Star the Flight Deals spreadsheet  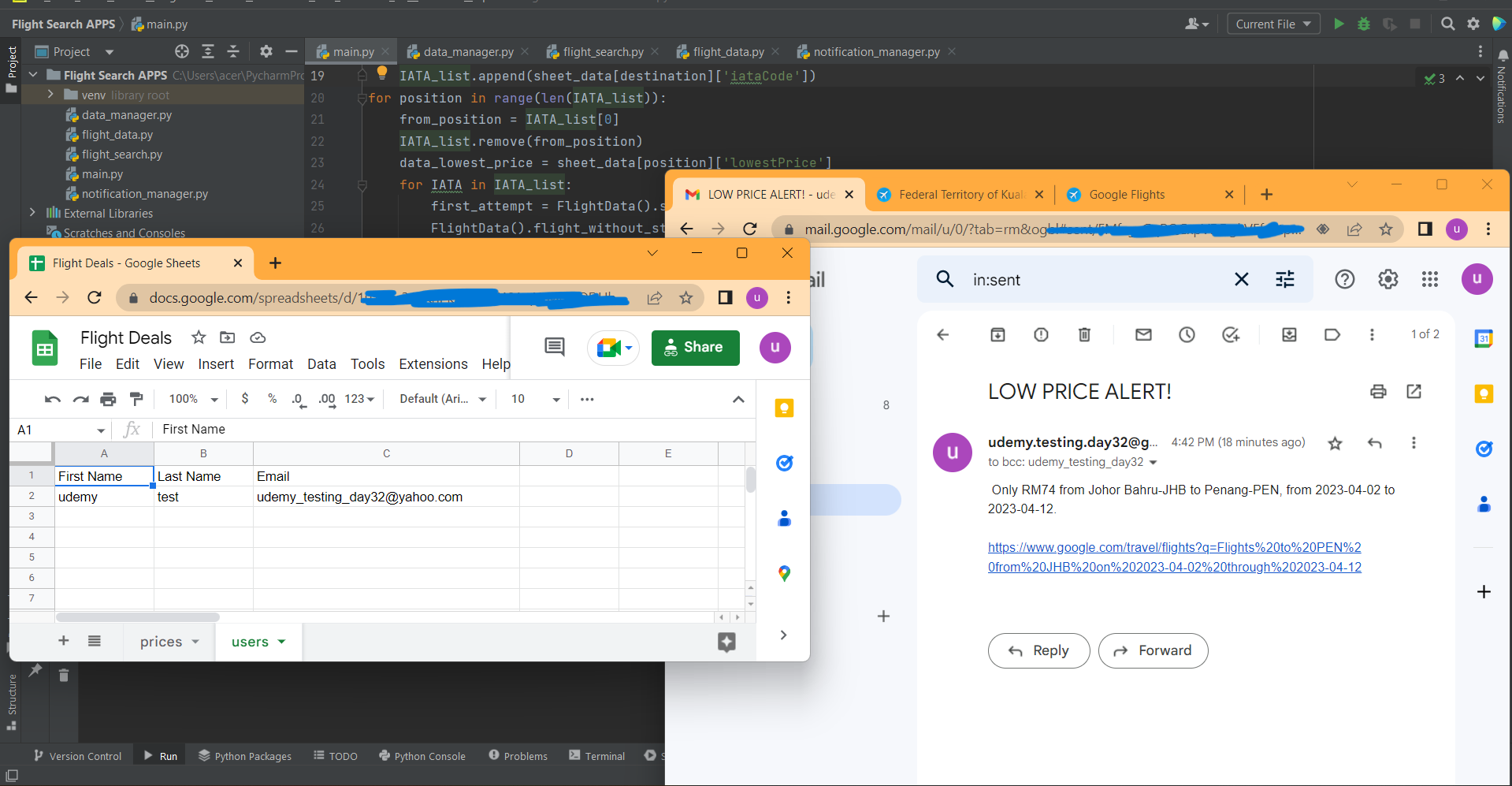[199, 337]
